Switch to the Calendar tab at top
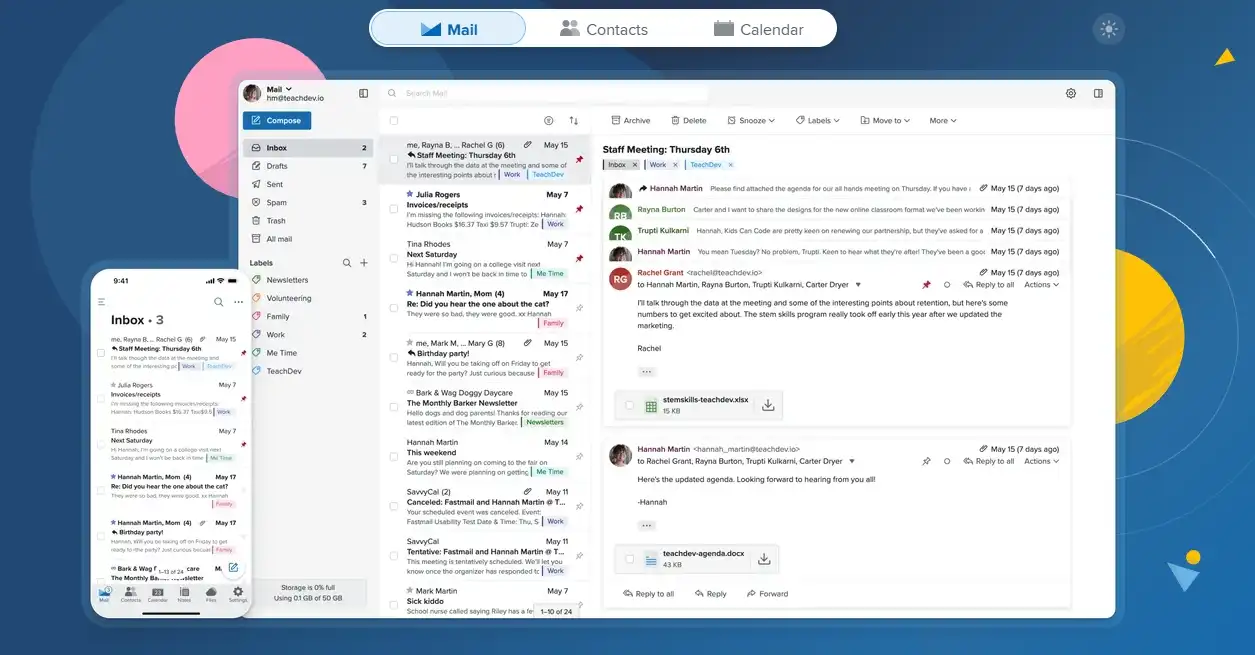The height and width of the screenshot is (655, 1255). click(759, 29)
